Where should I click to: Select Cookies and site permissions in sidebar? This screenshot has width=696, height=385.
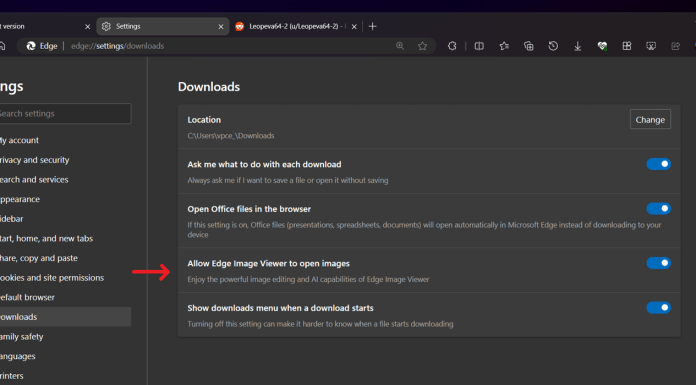pyautogui.click(x=51, y=278)
